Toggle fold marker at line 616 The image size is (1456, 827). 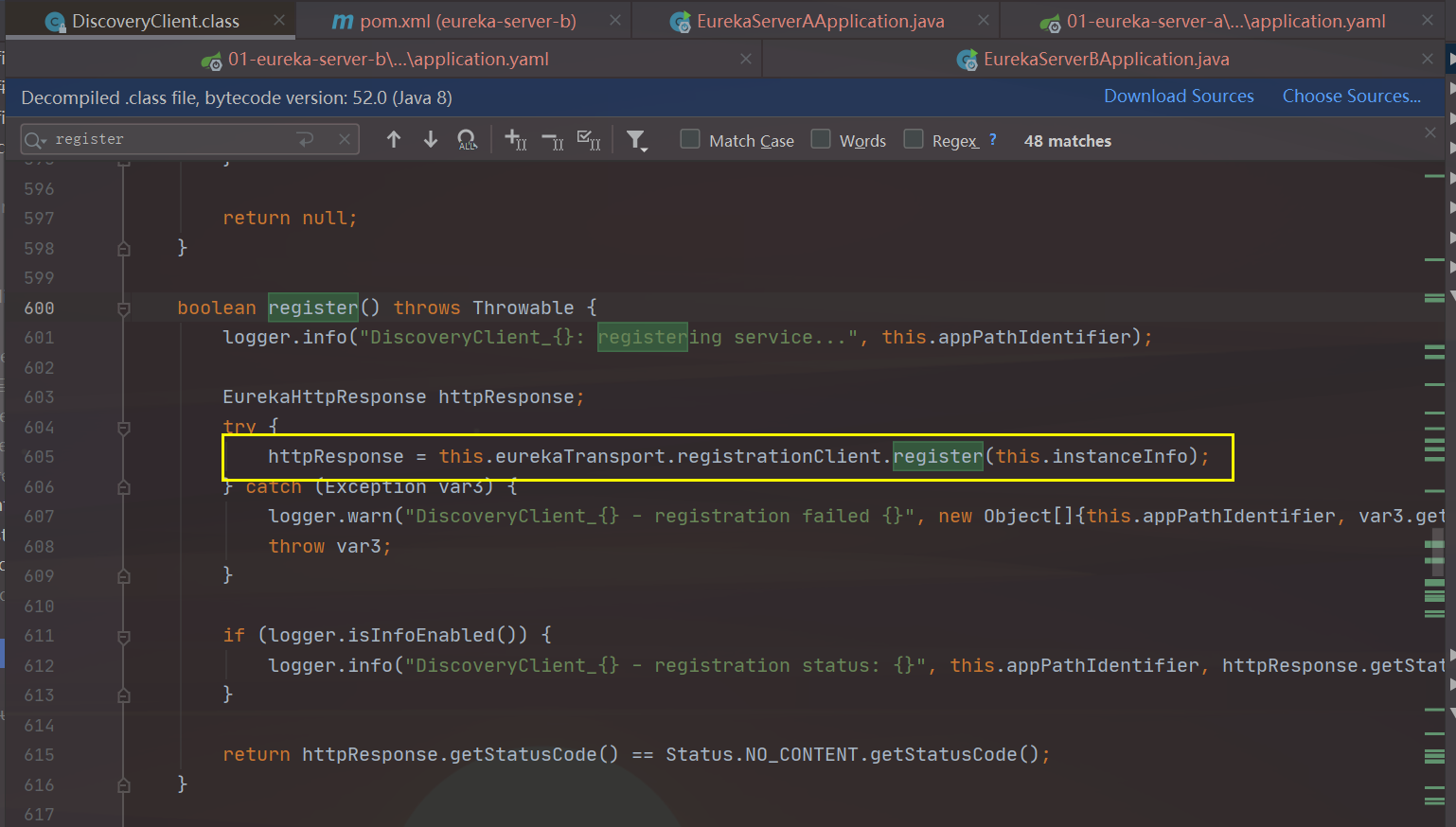point(123,785)
